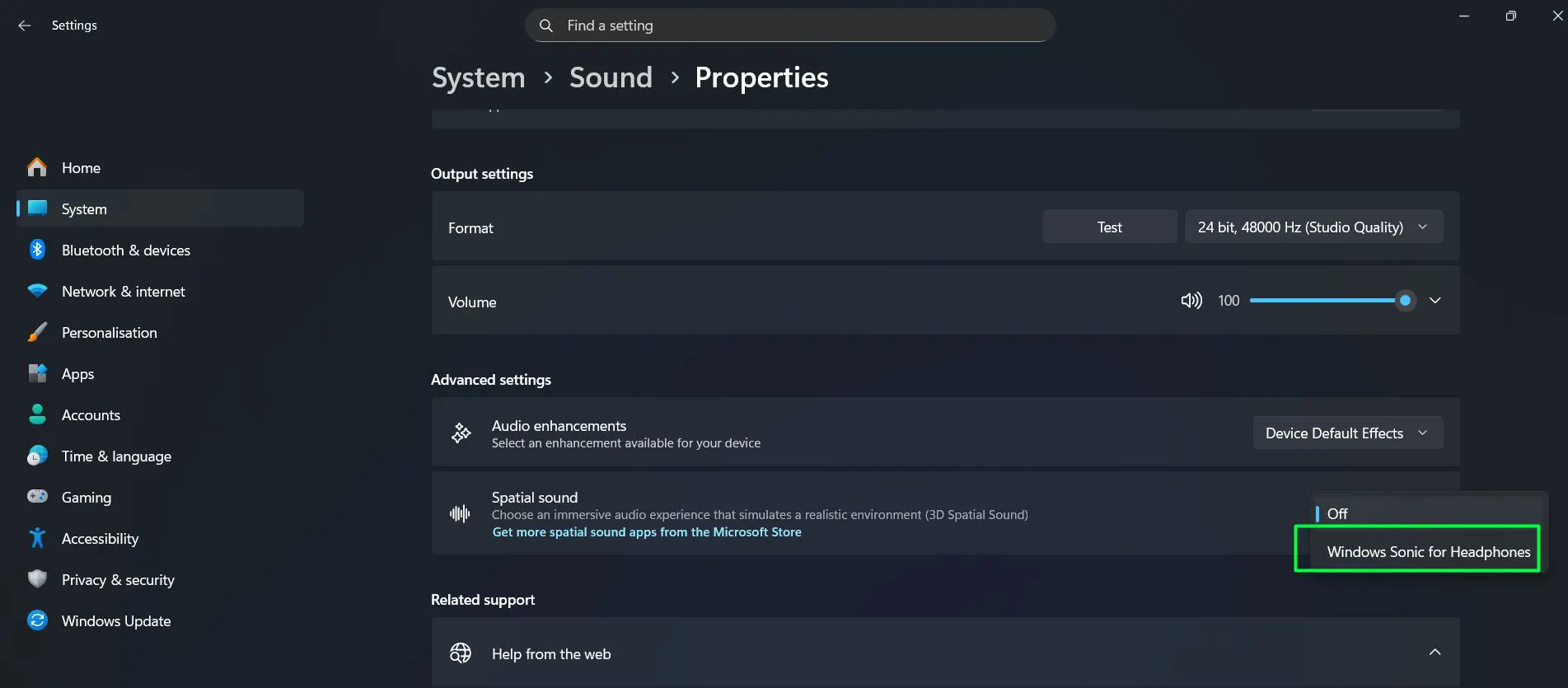
Task: Navigate to Sound breadcrumb
Action: click(x=611, y=77)
